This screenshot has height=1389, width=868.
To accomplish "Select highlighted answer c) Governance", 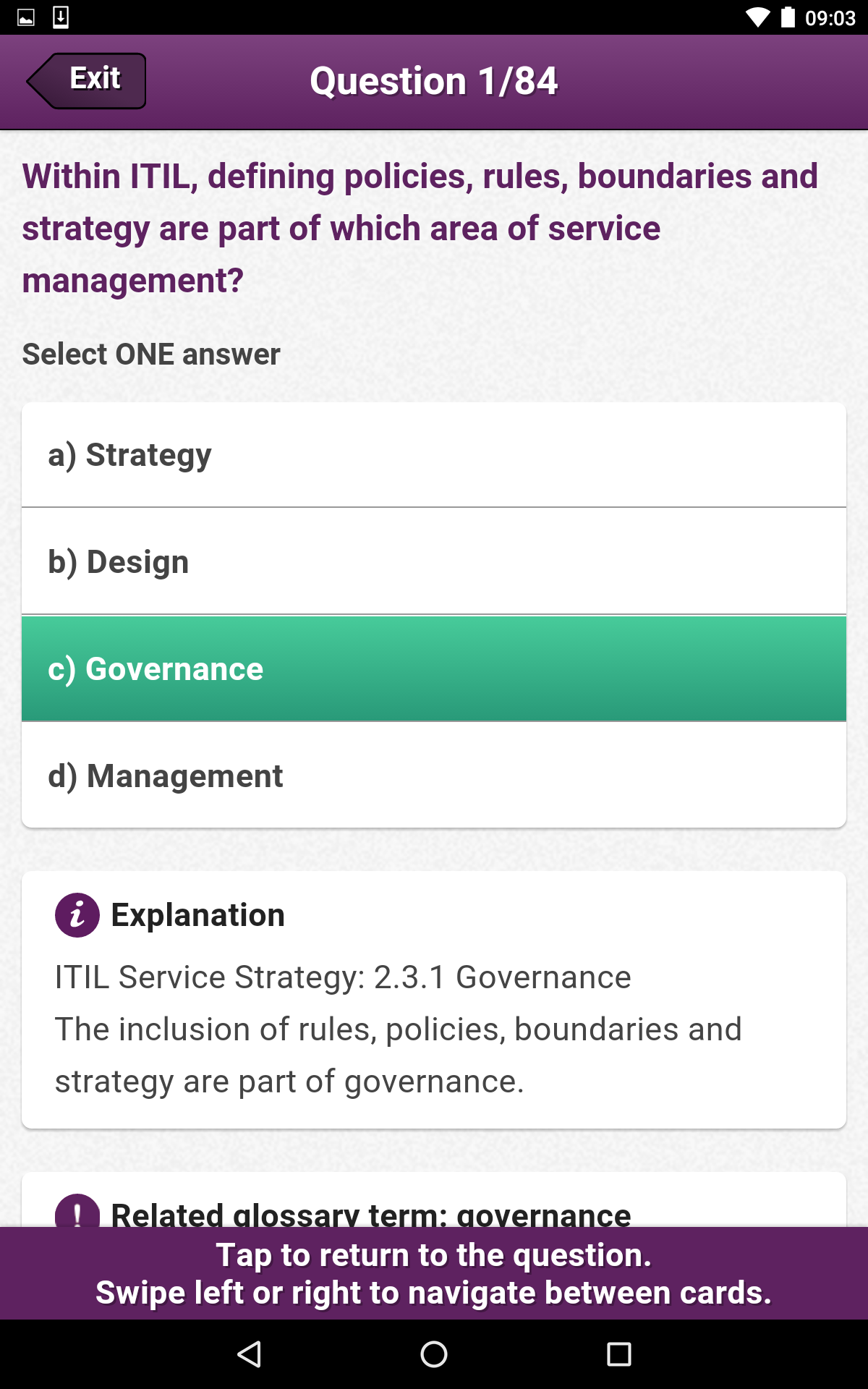I will [434, 668].
